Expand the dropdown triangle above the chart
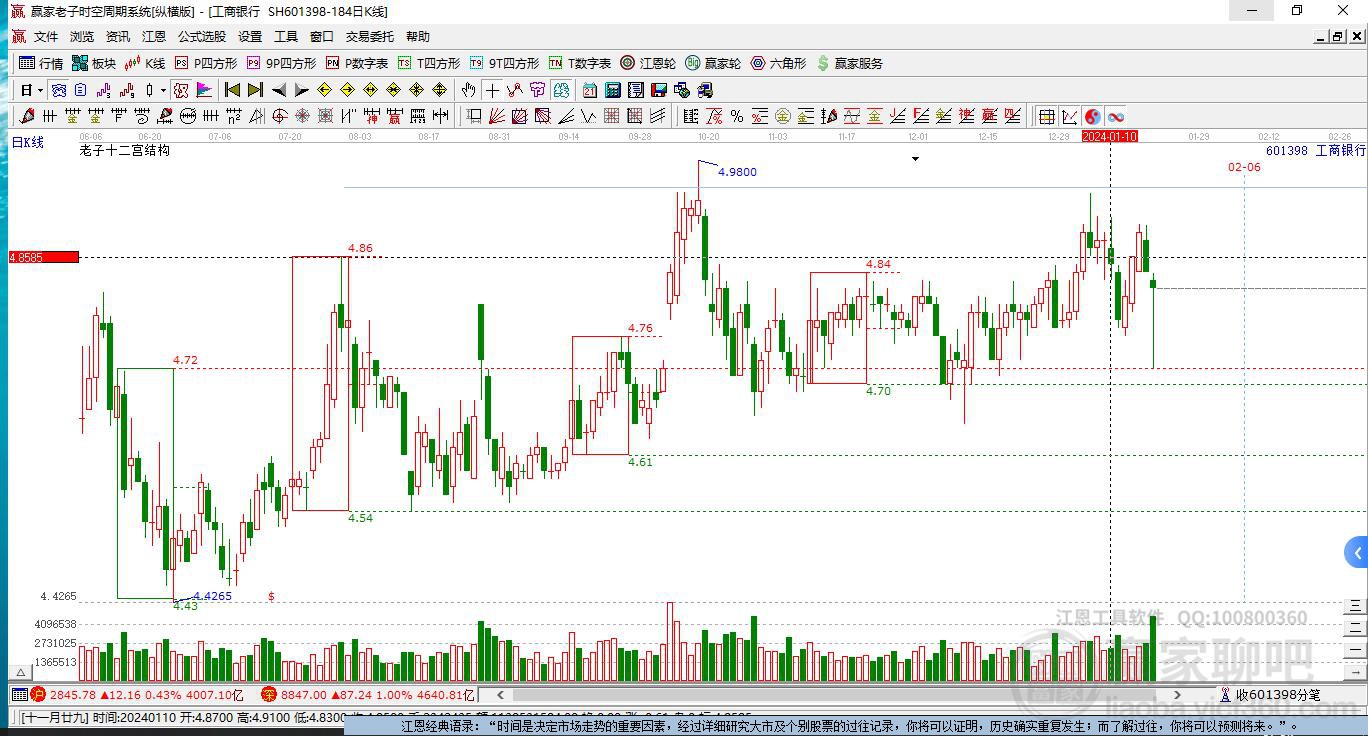Viewport: 1368px width, 736px height. click(x=915, y=159)
